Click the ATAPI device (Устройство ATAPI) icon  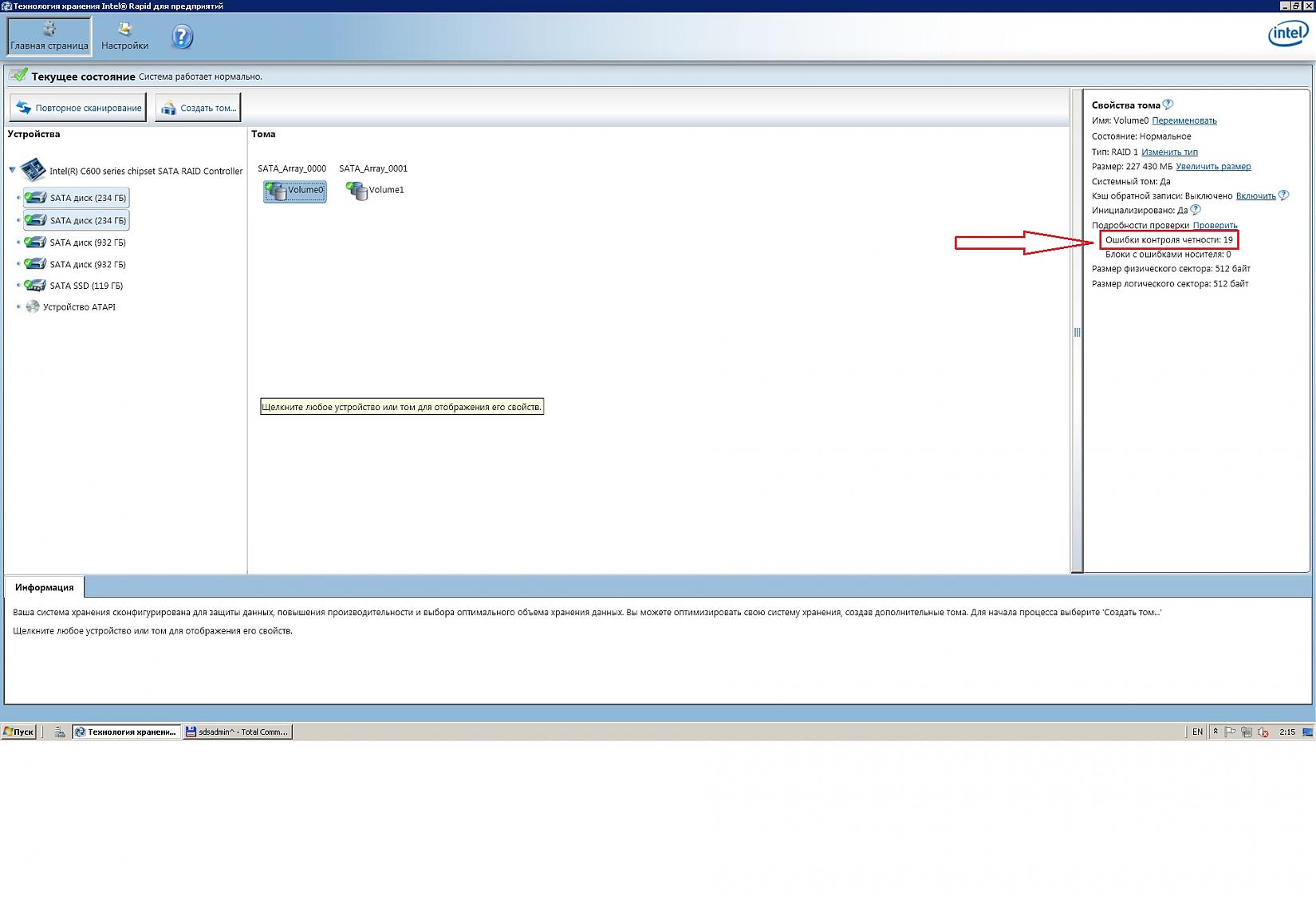[33, 307]
